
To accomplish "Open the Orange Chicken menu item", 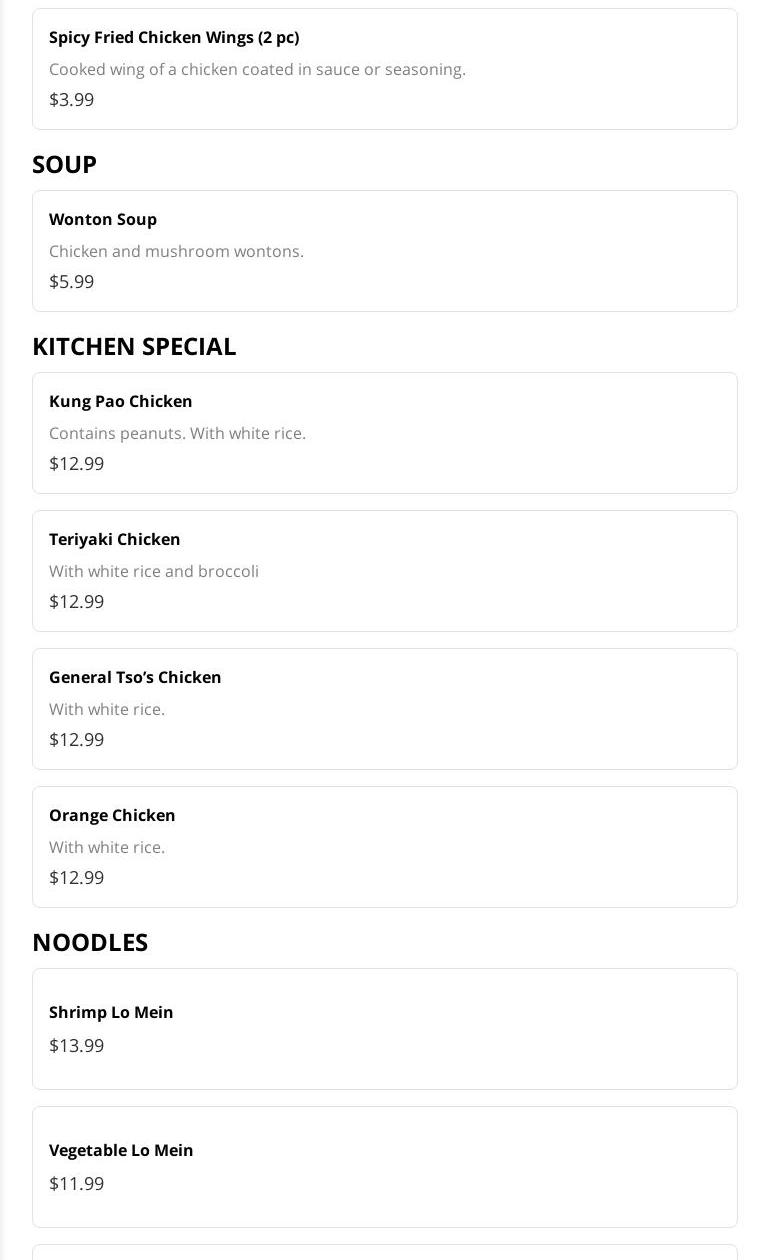I will [x=112, y=816].
